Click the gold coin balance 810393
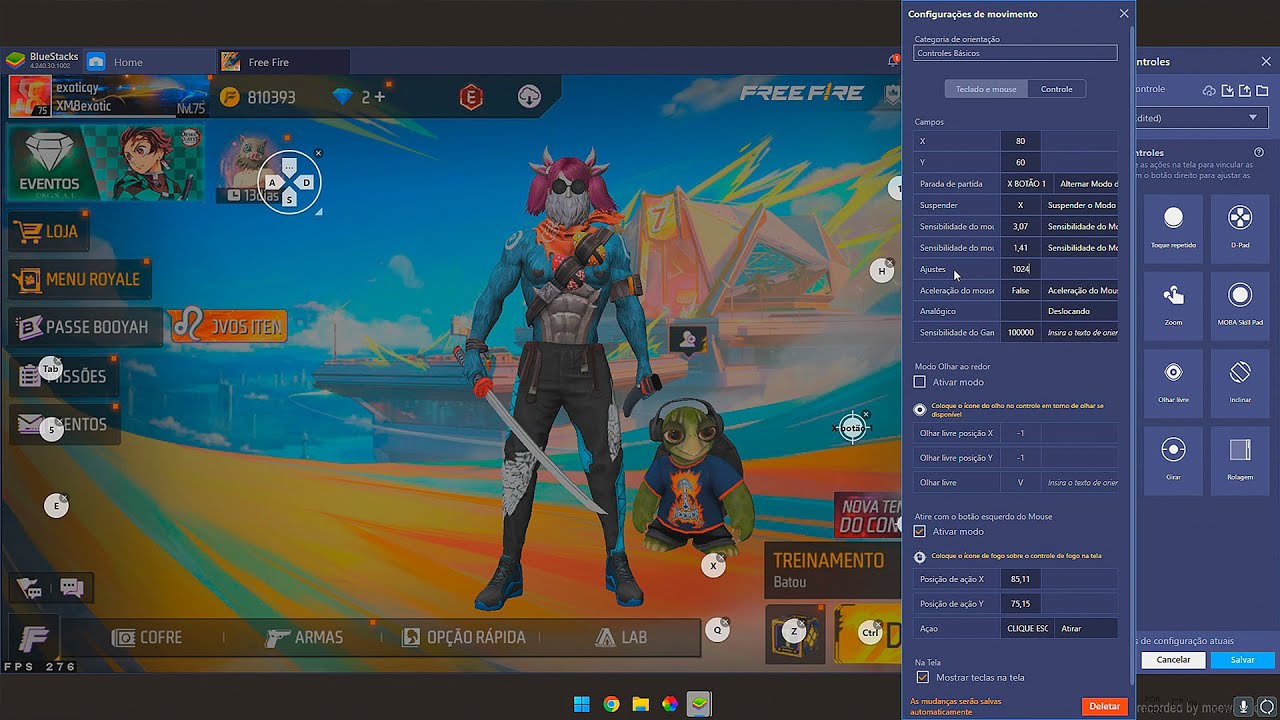 pyautogui.click(x=258, y=97)
